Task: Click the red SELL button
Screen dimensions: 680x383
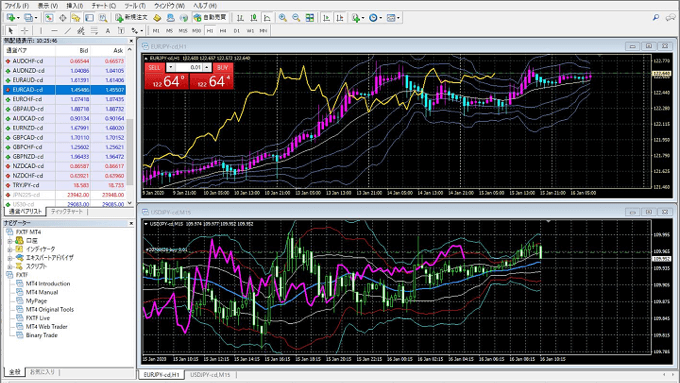Action: pyautogui.click(x=154, y=68)
